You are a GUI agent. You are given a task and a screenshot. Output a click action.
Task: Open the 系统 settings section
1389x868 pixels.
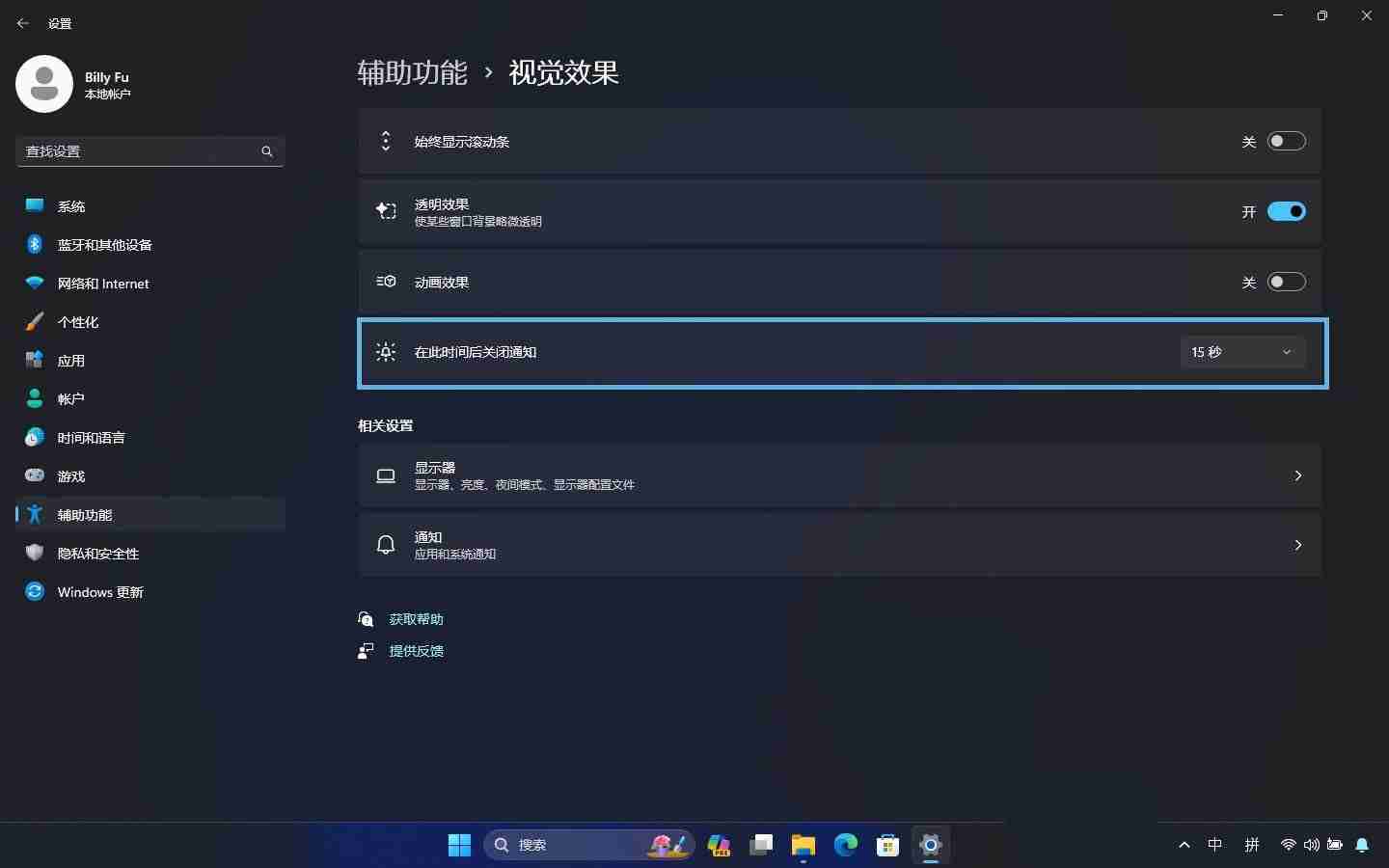point(72,206)
